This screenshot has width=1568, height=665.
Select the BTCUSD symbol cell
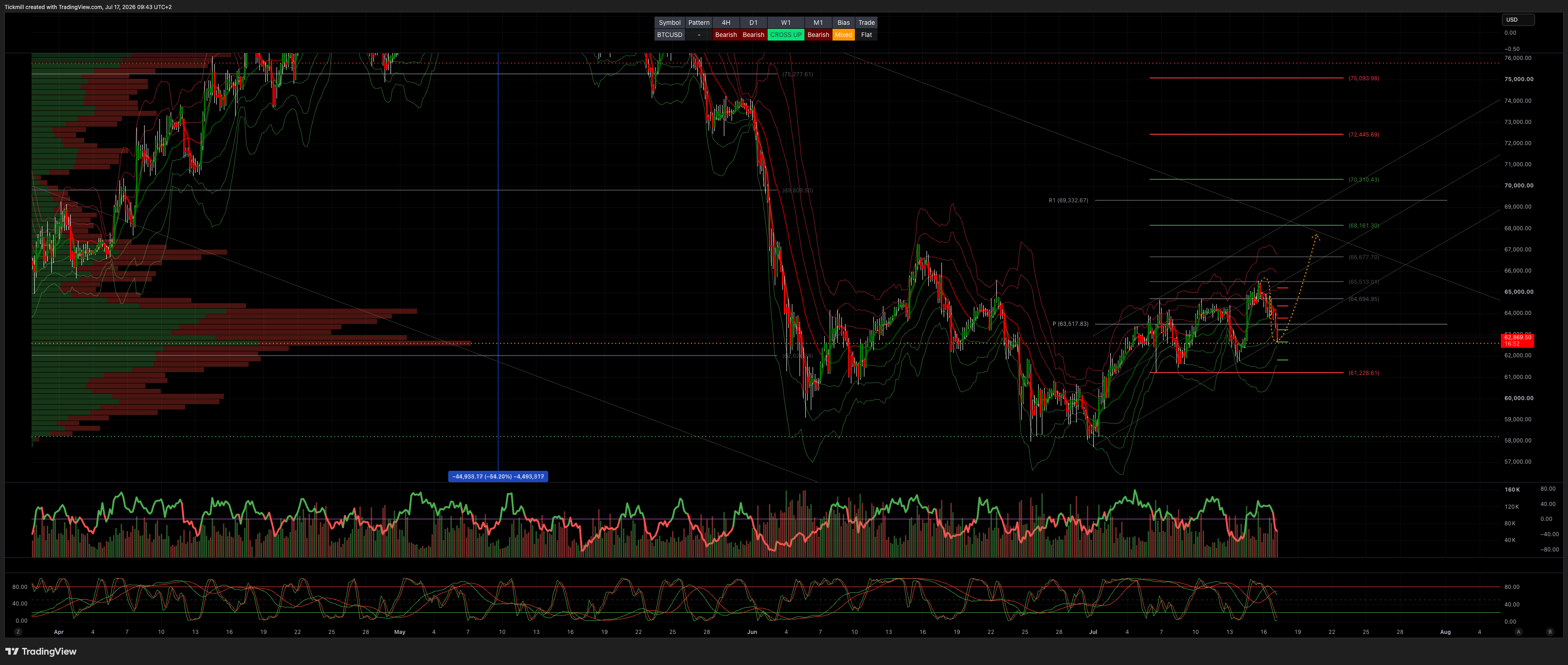coord(669,35)
